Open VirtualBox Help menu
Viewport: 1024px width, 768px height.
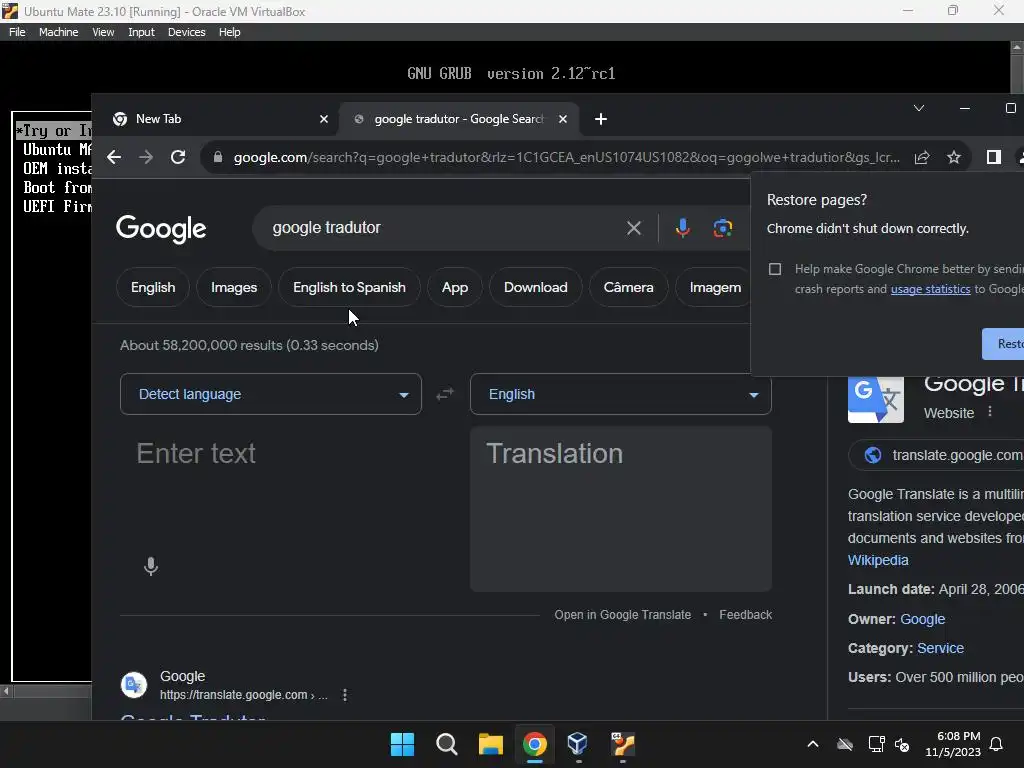pyautogui.click(x=229, y=32)
